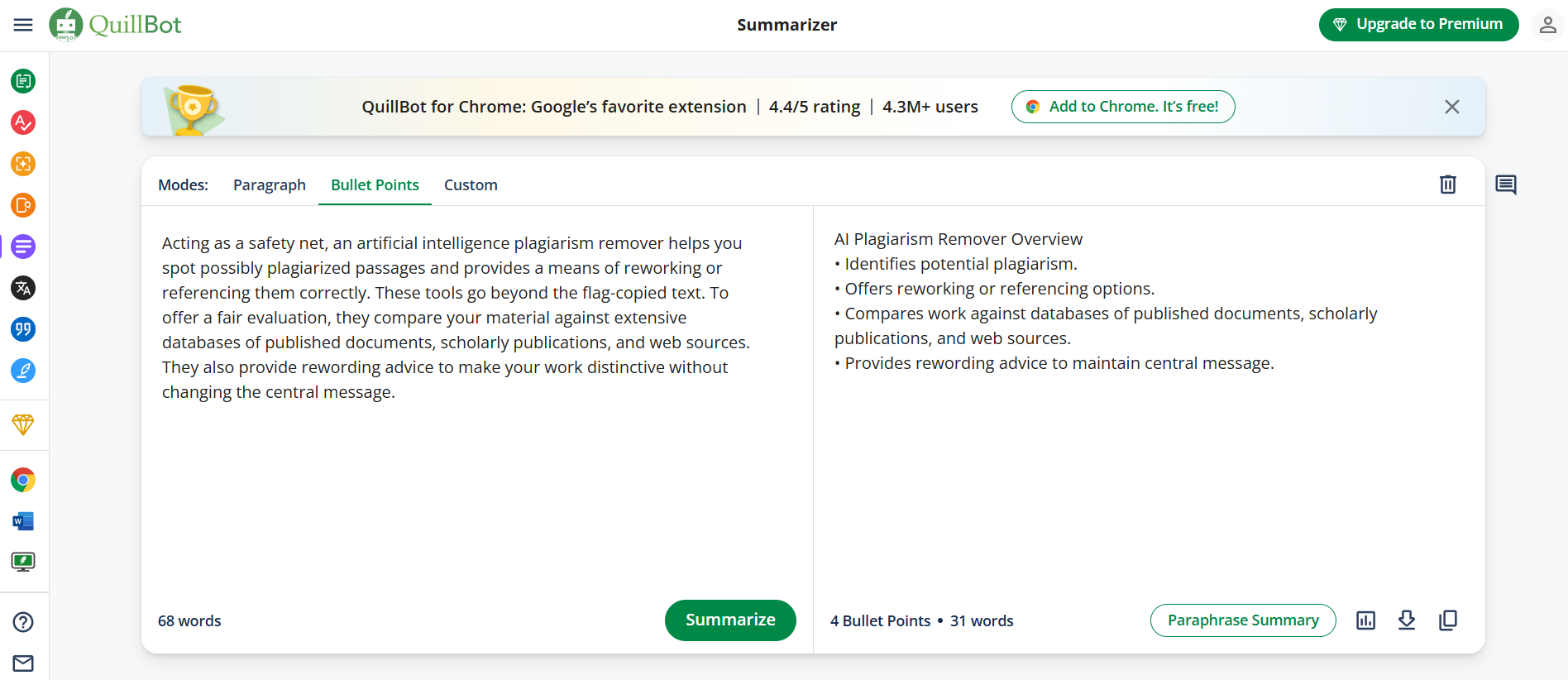Open QuillBot for Word sidebar icon
Screen dimensions: 1568x680
pos(23,521)
